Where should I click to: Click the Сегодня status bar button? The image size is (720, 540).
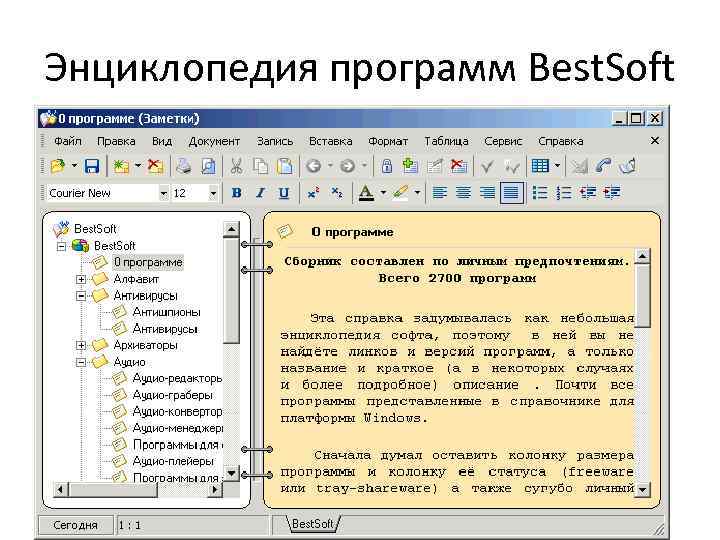(76, 525)
